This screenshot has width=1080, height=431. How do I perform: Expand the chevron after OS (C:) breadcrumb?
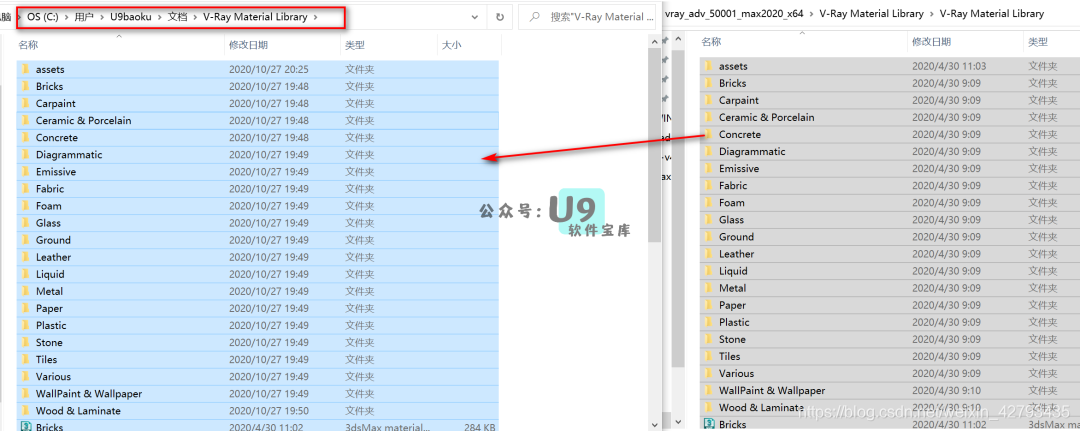[x=67, y=17]
